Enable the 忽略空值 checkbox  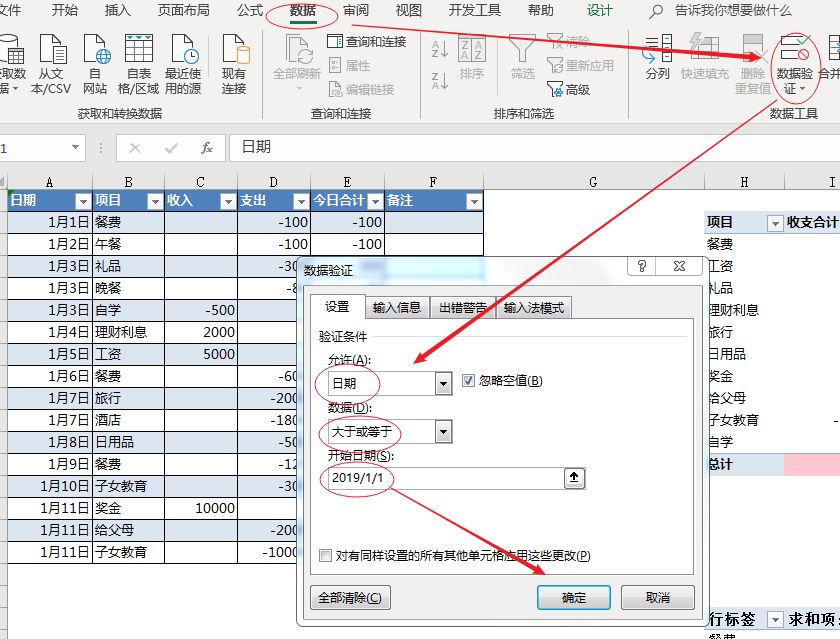pyautogui.click(x=467, y=382)
